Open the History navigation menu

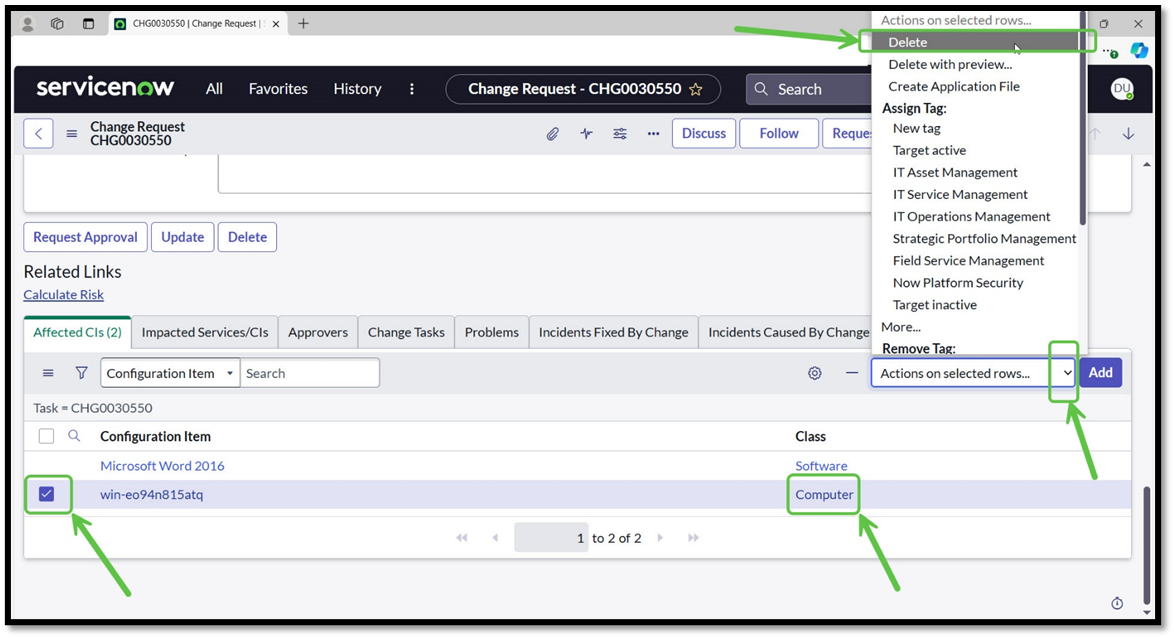coord(357,89)
